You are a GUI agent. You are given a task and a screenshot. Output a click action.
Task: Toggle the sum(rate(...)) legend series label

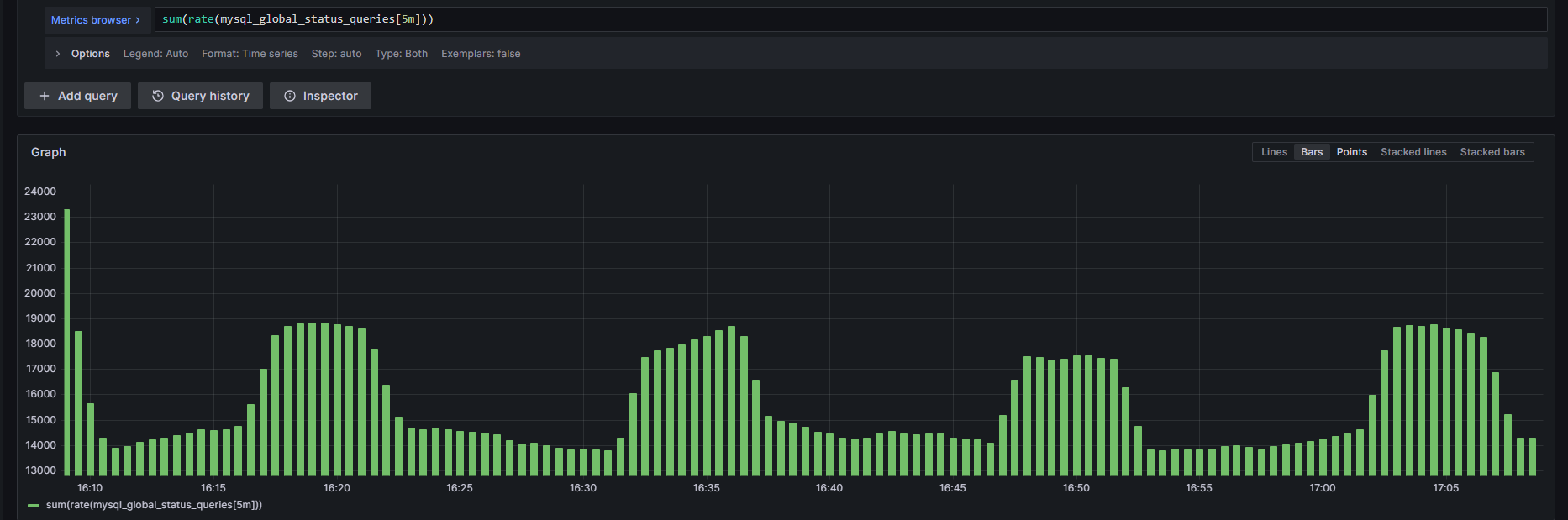click(x=154, y=505)
